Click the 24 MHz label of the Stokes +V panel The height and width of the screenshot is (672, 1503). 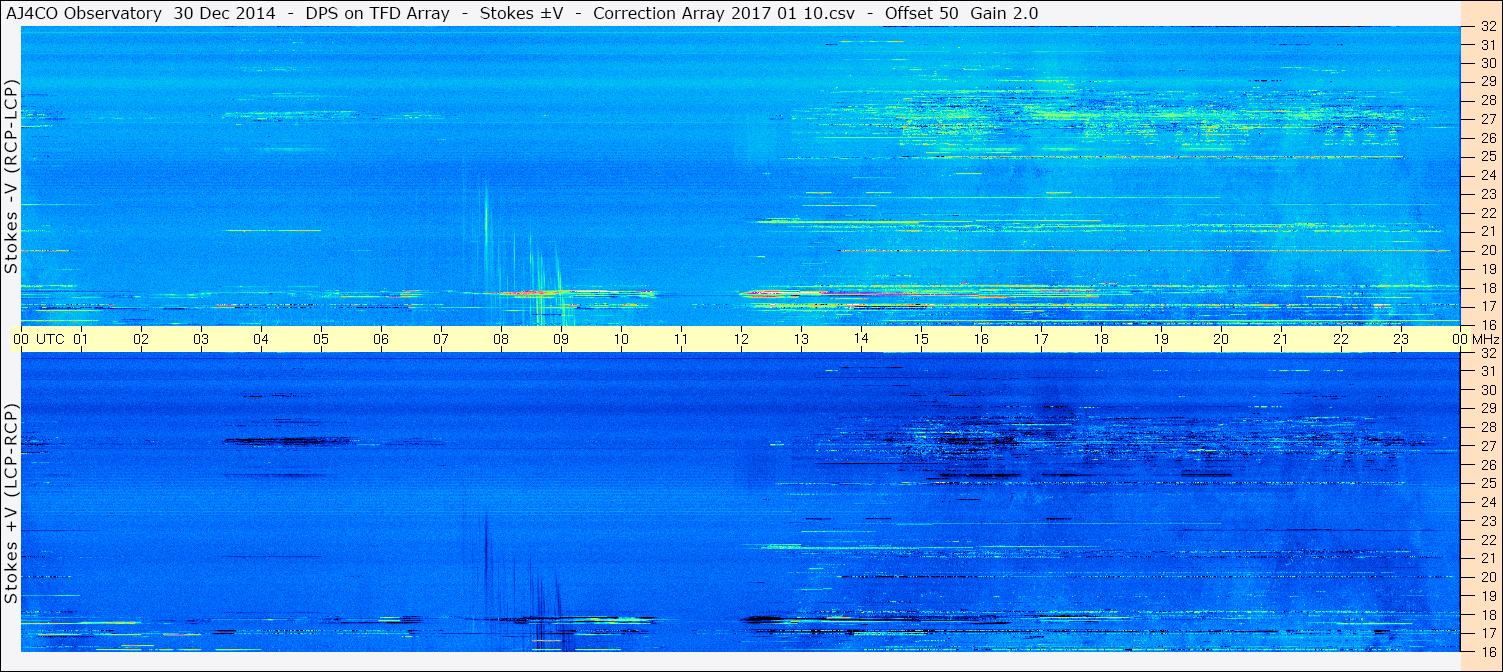click(1488, 502)
